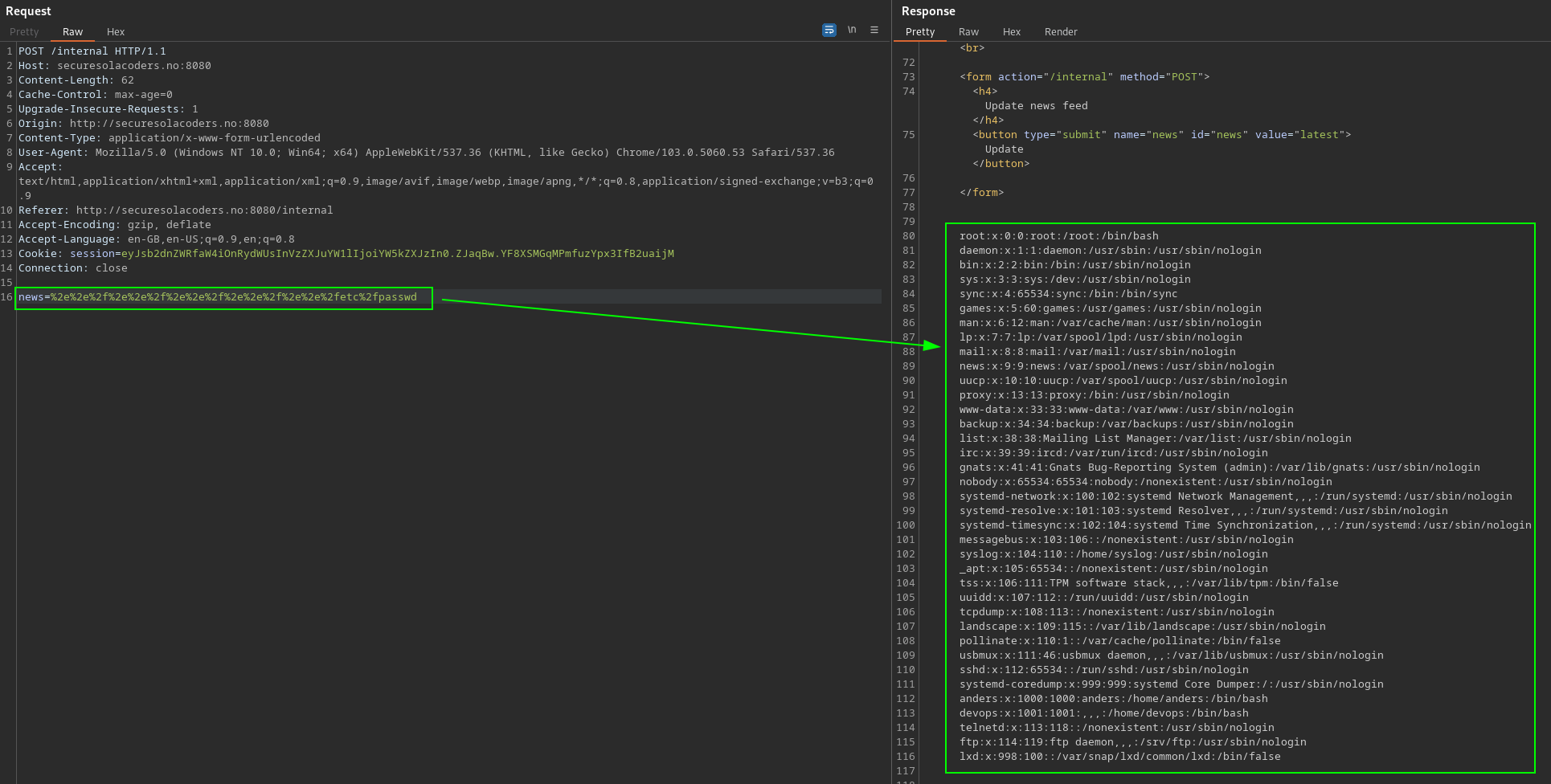The image size is (1551, 784).
Task: Open the Request panel hamburger menu
Action: [x=874, y=30]
